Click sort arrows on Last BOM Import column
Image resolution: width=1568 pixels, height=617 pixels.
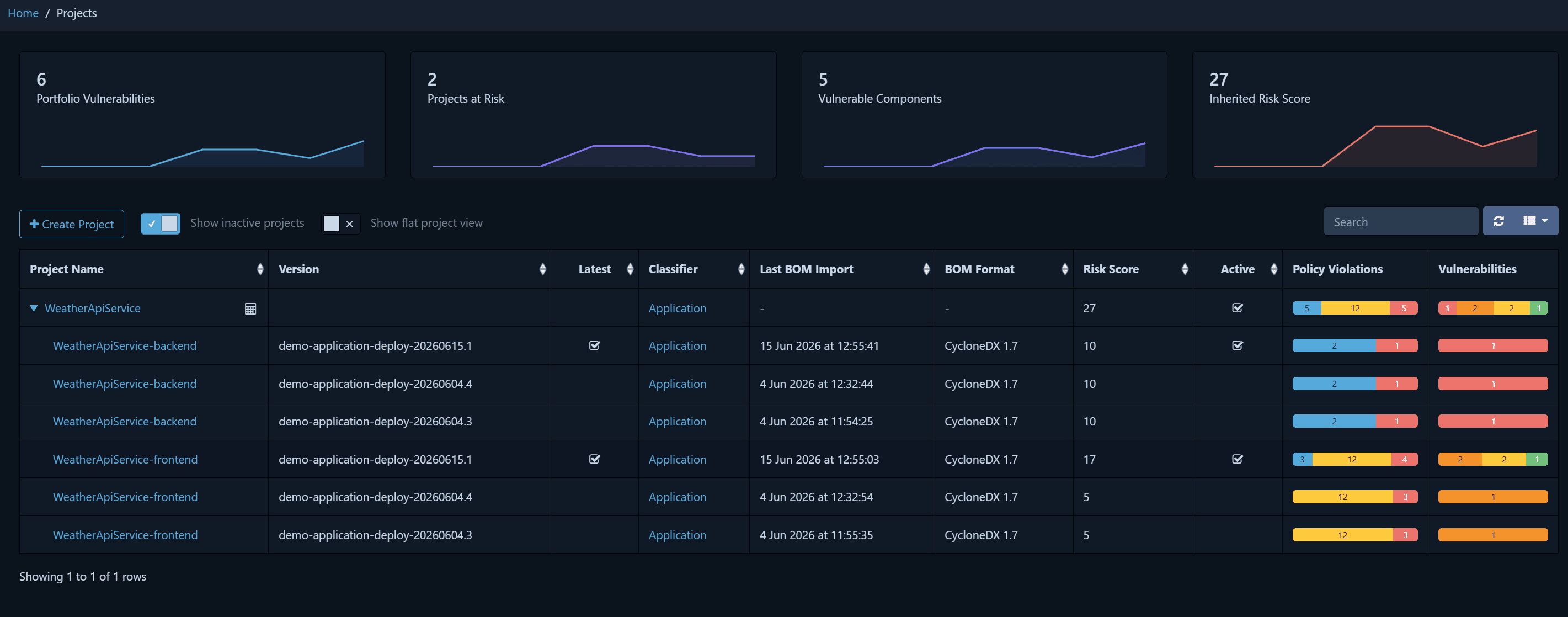coord(926,269)
